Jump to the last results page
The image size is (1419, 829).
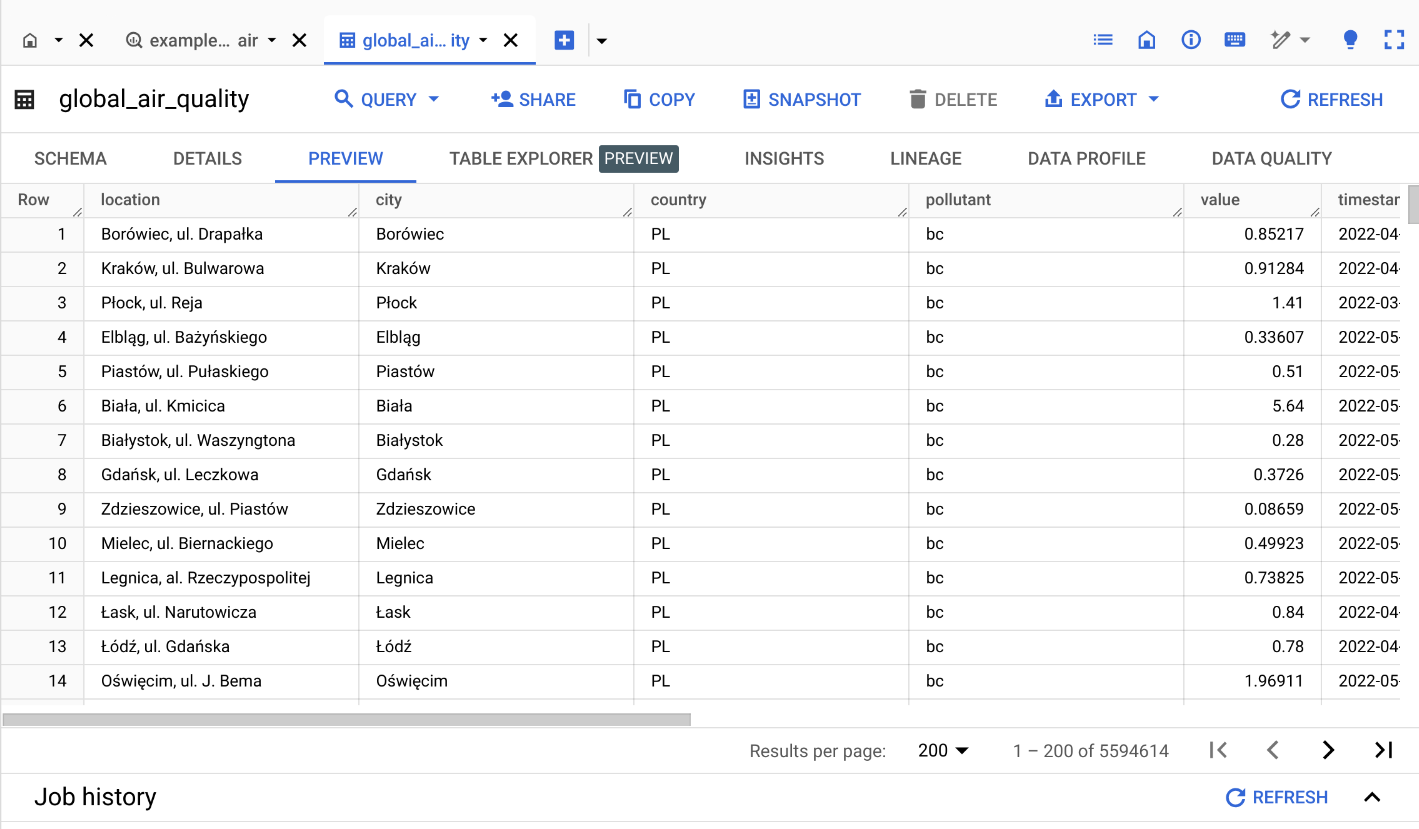(x=1384, y=750)
